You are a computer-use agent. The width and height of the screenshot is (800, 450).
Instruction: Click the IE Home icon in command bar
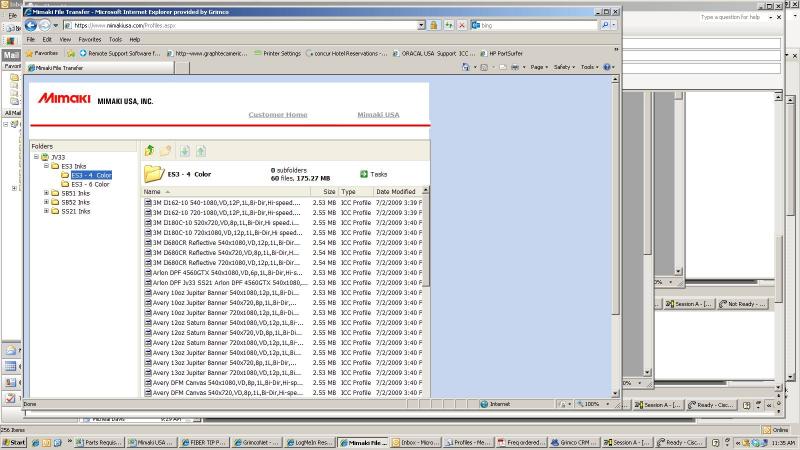465,67
